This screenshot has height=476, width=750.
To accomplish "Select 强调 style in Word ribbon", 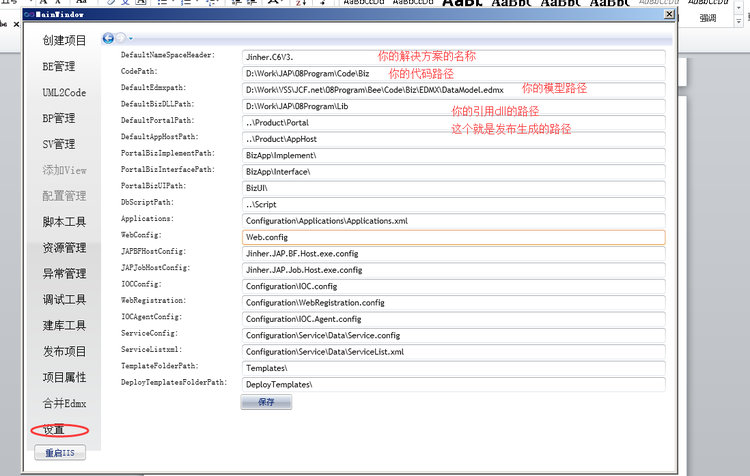I will tap(707, 18).
